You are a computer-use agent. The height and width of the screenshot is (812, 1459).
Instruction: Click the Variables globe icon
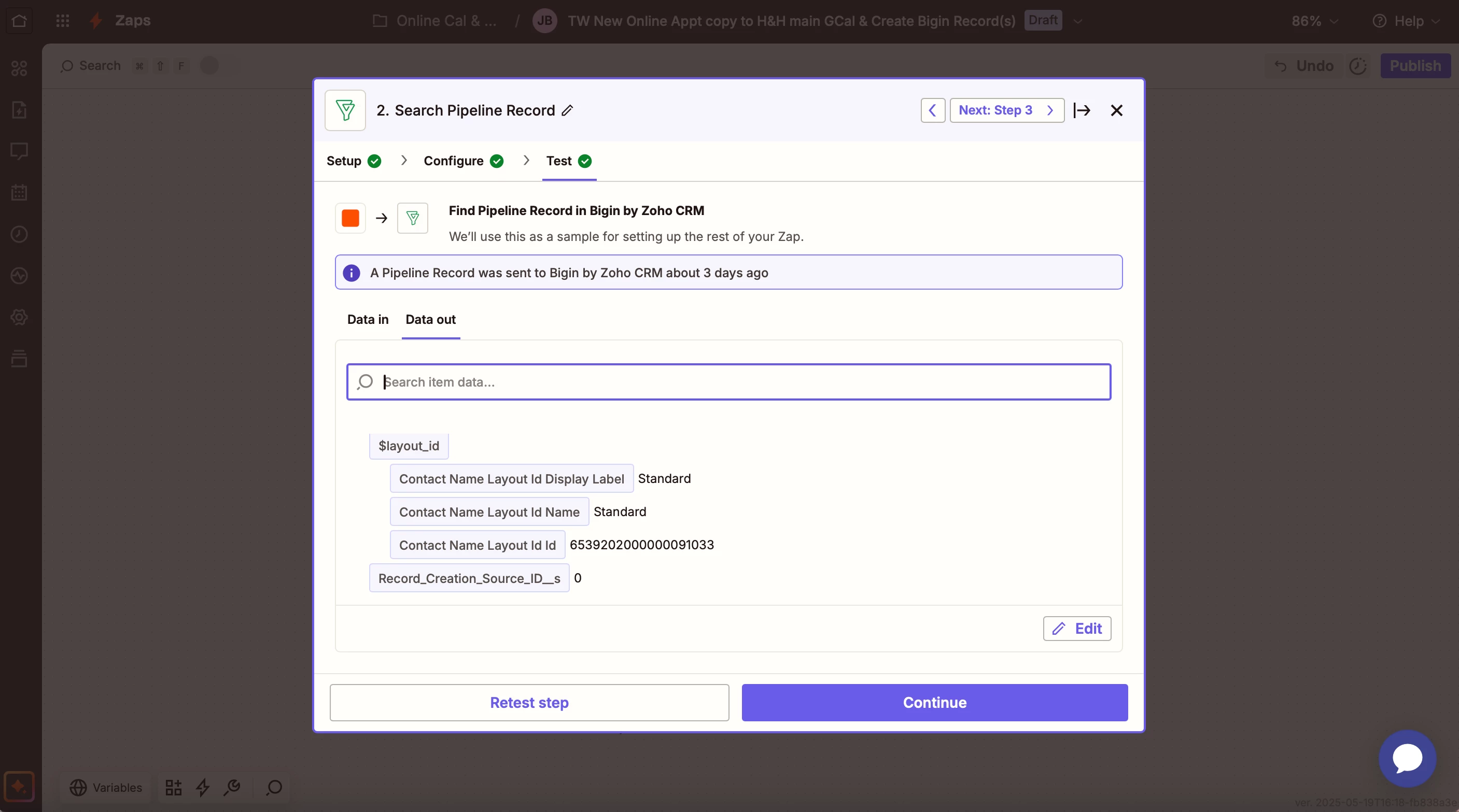tap(78, 787)
